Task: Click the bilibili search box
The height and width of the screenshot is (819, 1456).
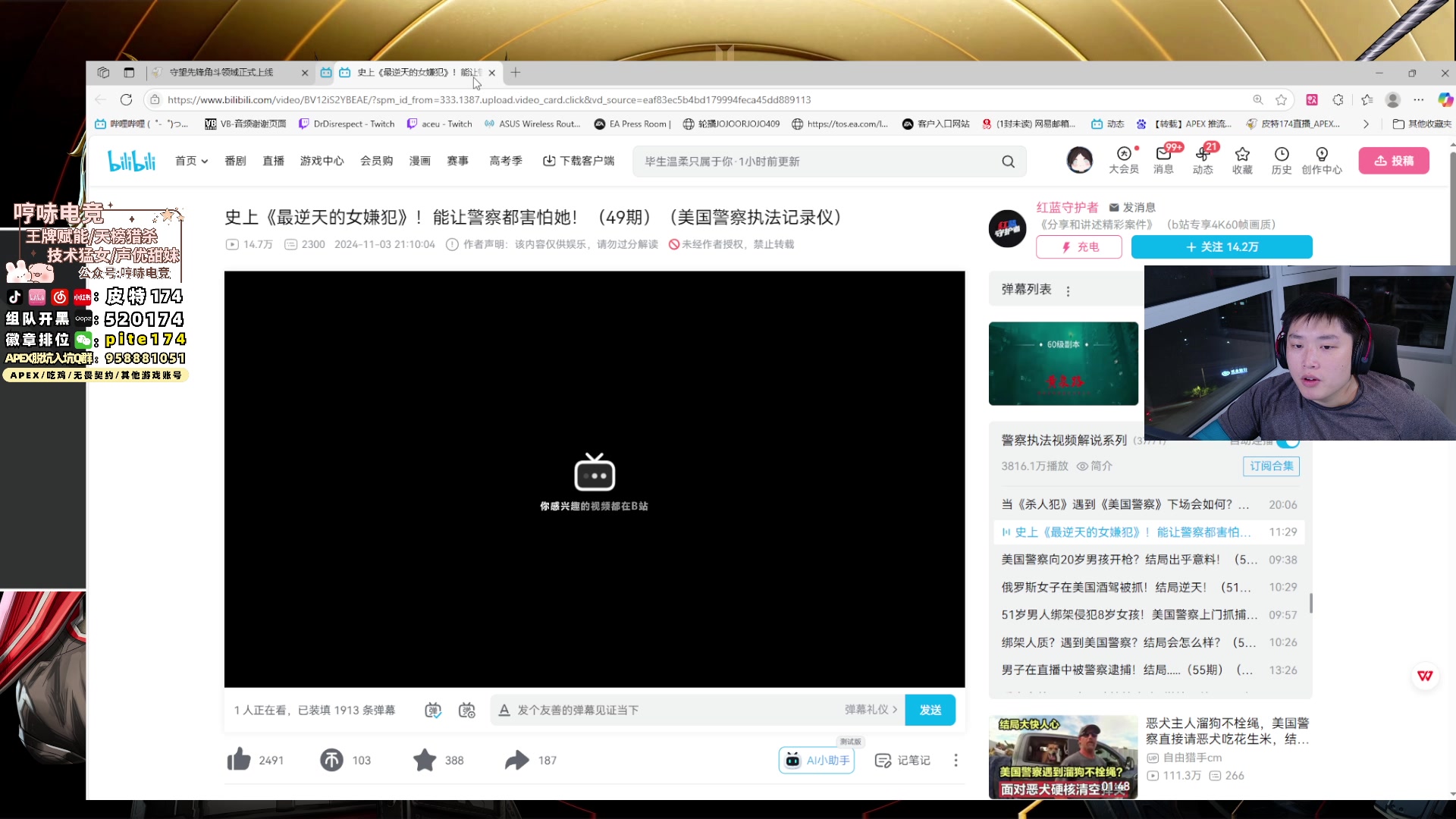Action: pyautogui.click(x=819, y=162)
